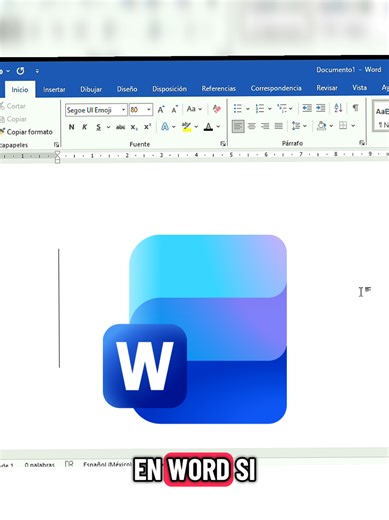
Task: Toggle show paragraph marks ¶
Action: [x=355, y=108]
